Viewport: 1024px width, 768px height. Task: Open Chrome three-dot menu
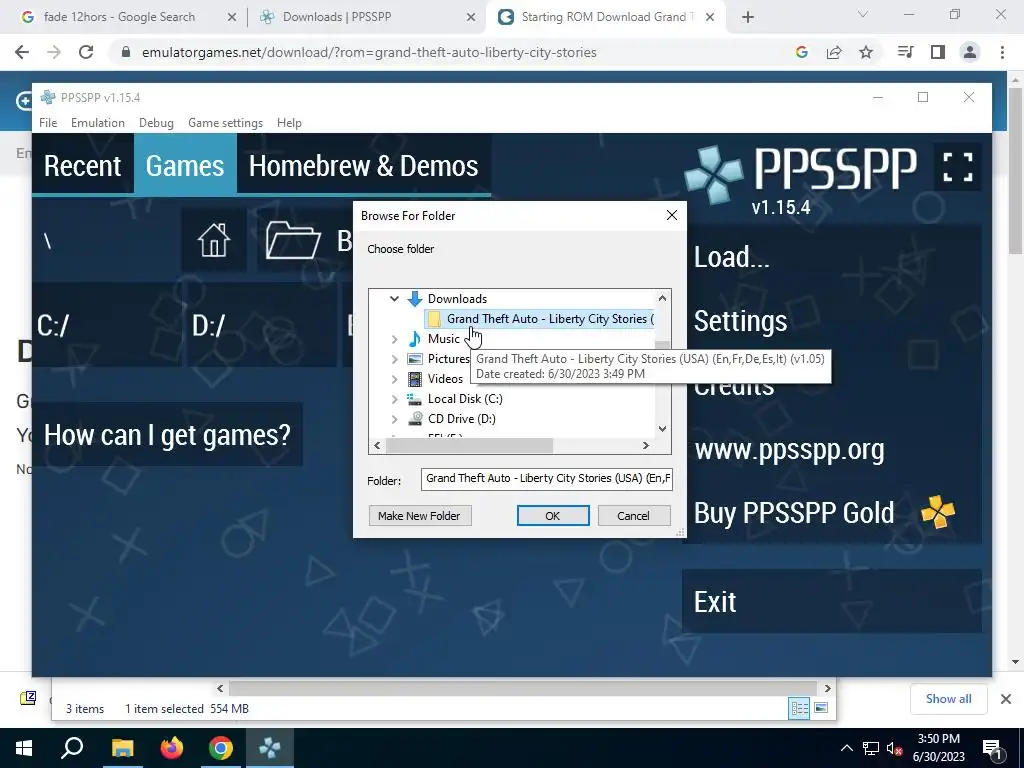1002,52
